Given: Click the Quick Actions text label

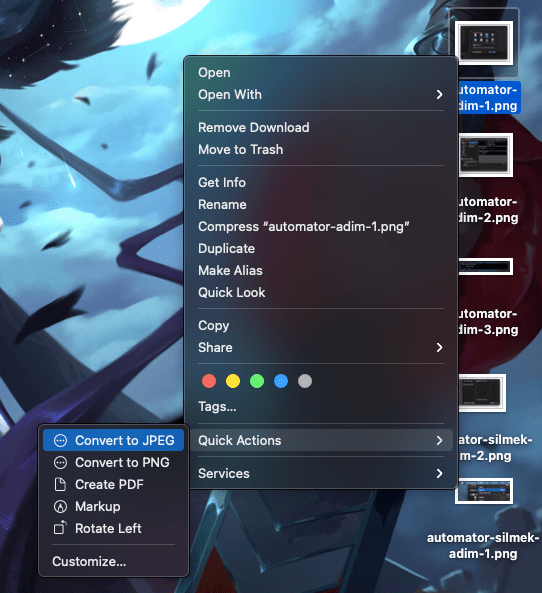Looking at the screenshot, I should pos(240,441).
